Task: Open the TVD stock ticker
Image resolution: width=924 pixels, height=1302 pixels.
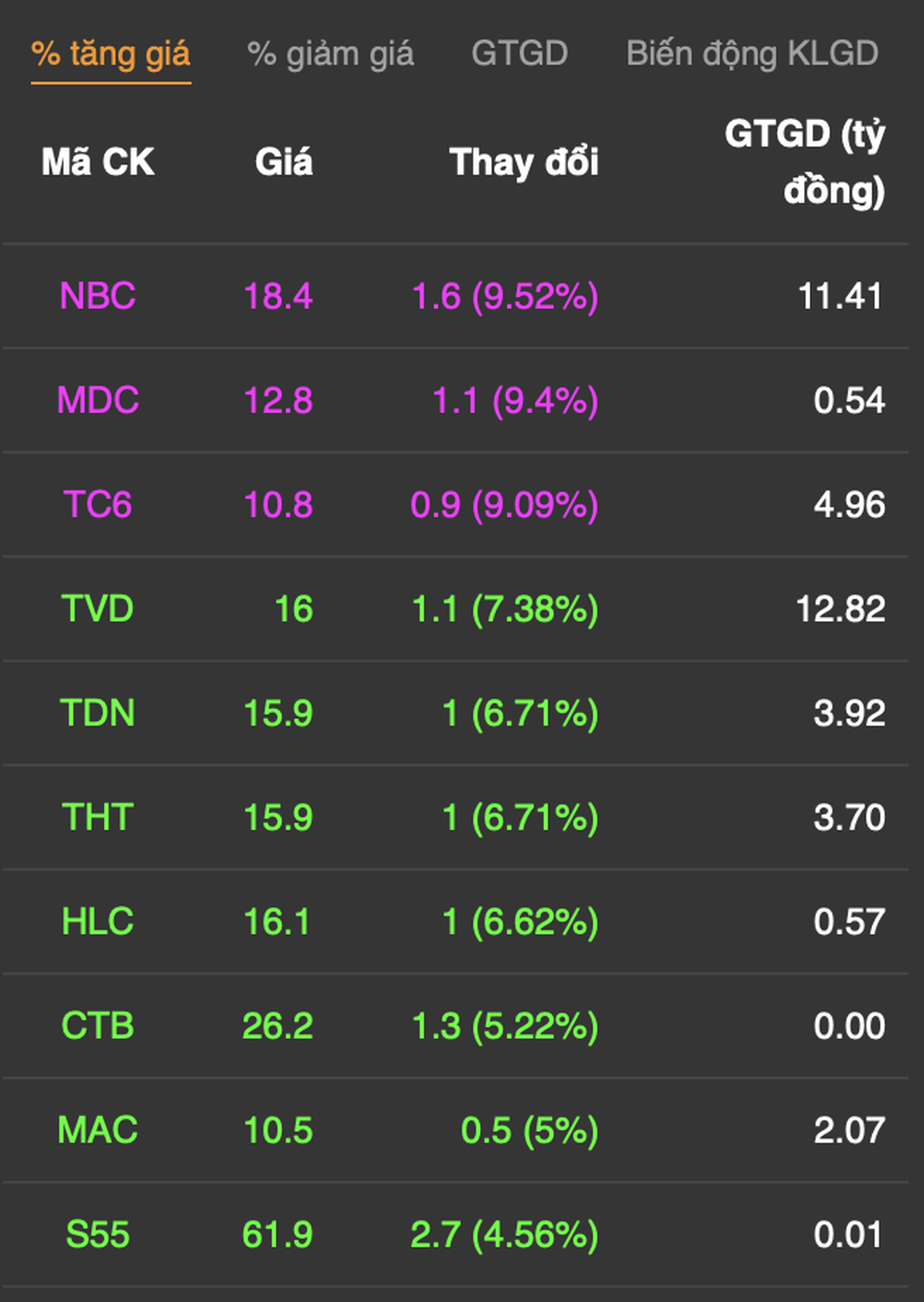Action: click(x=98, y=609)
